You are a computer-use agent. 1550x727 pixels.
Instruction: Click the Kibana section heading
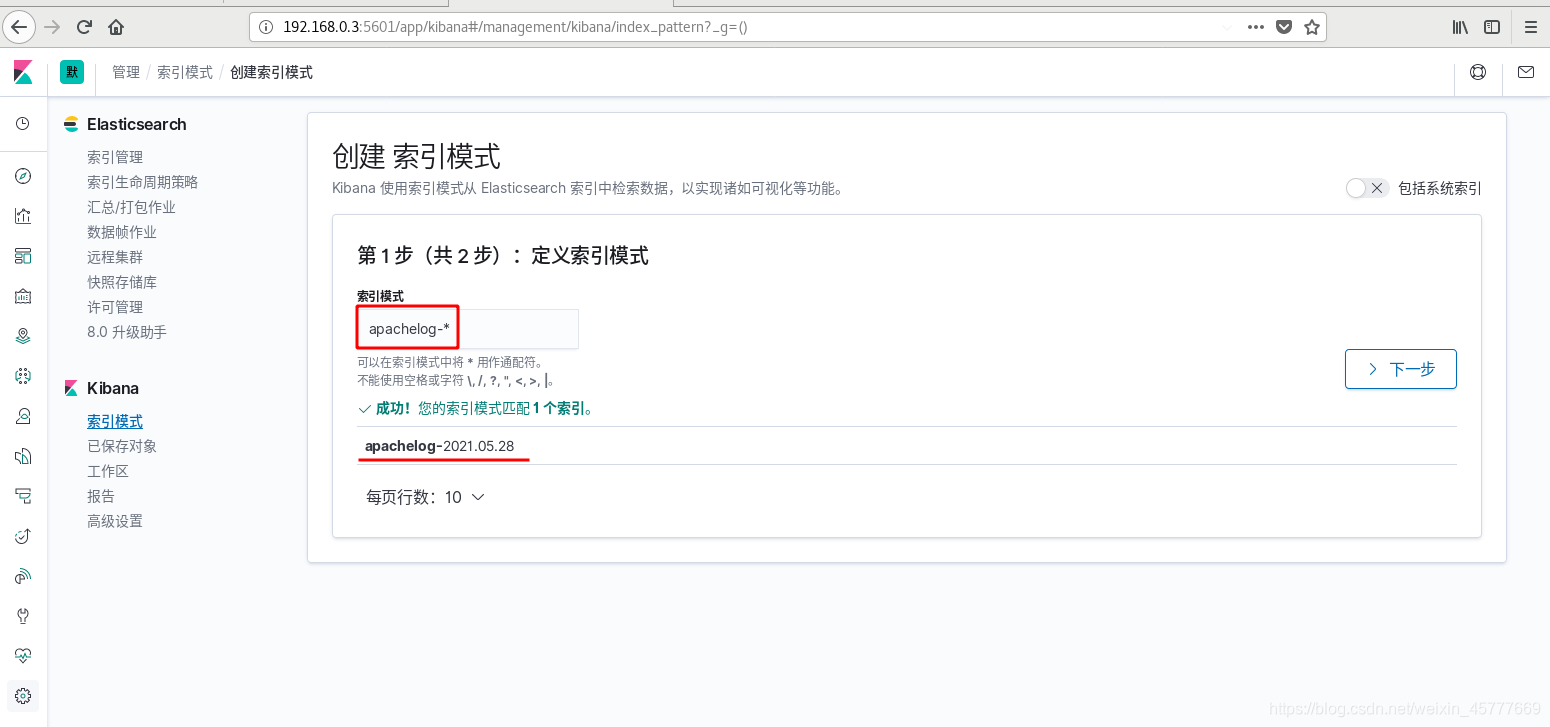click(x=113, y=388)
